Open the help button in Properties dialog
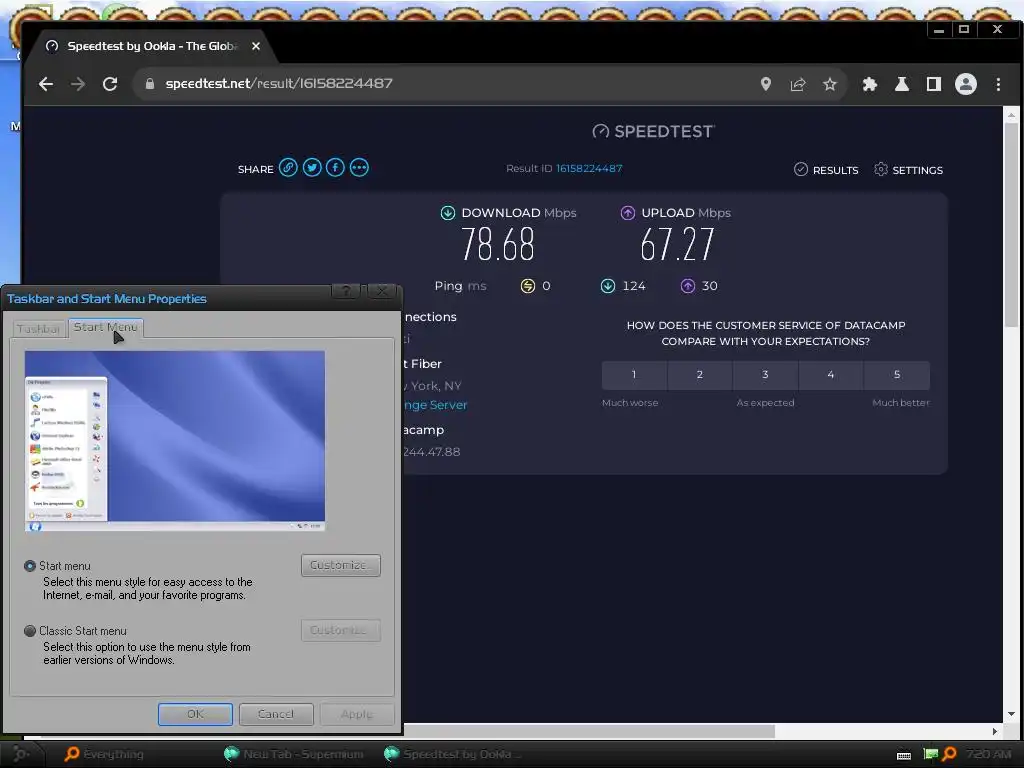1024x768 pixels. (345, 291)
